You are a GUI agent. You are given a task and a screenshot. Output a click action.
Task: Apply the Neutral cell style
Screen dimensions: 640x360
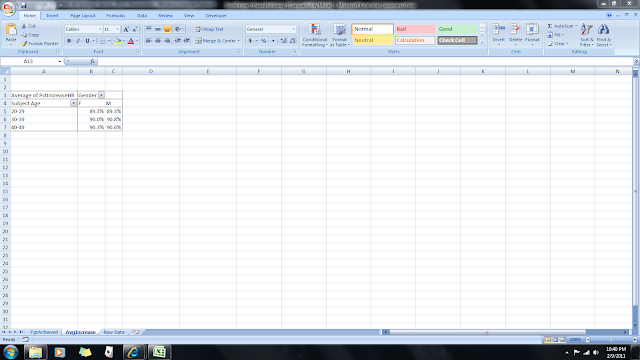[373, 40]
